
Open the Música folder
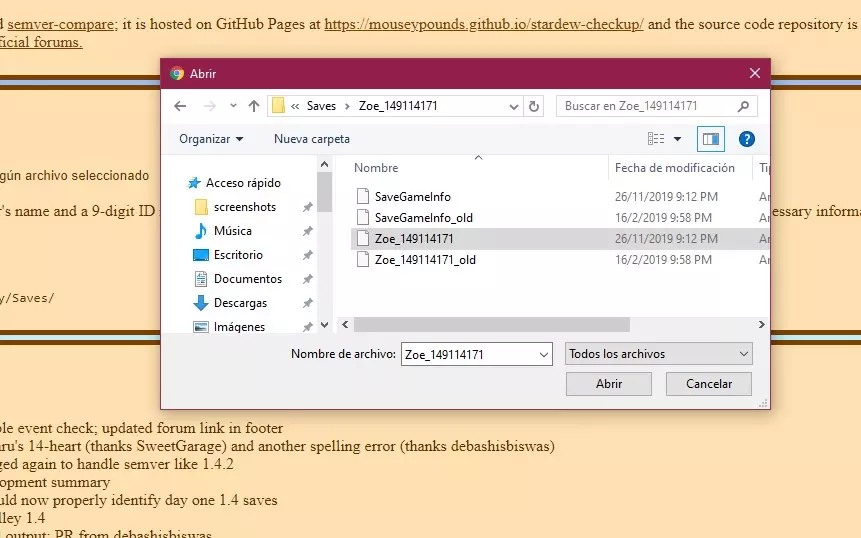click(x=233, y=231)
